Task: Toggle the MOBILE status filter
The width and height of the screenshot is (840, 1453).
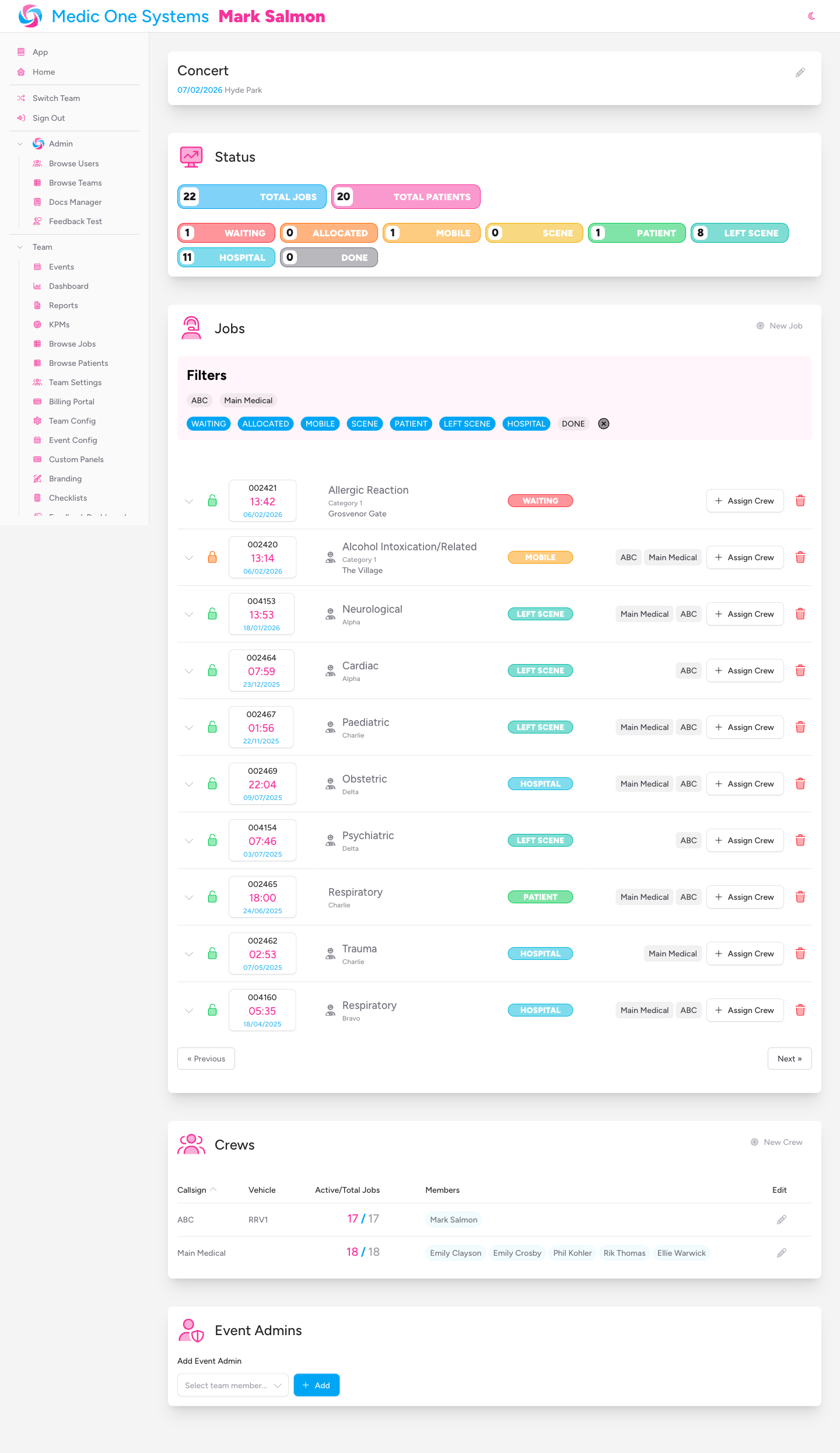Action: tap(320, 424)
